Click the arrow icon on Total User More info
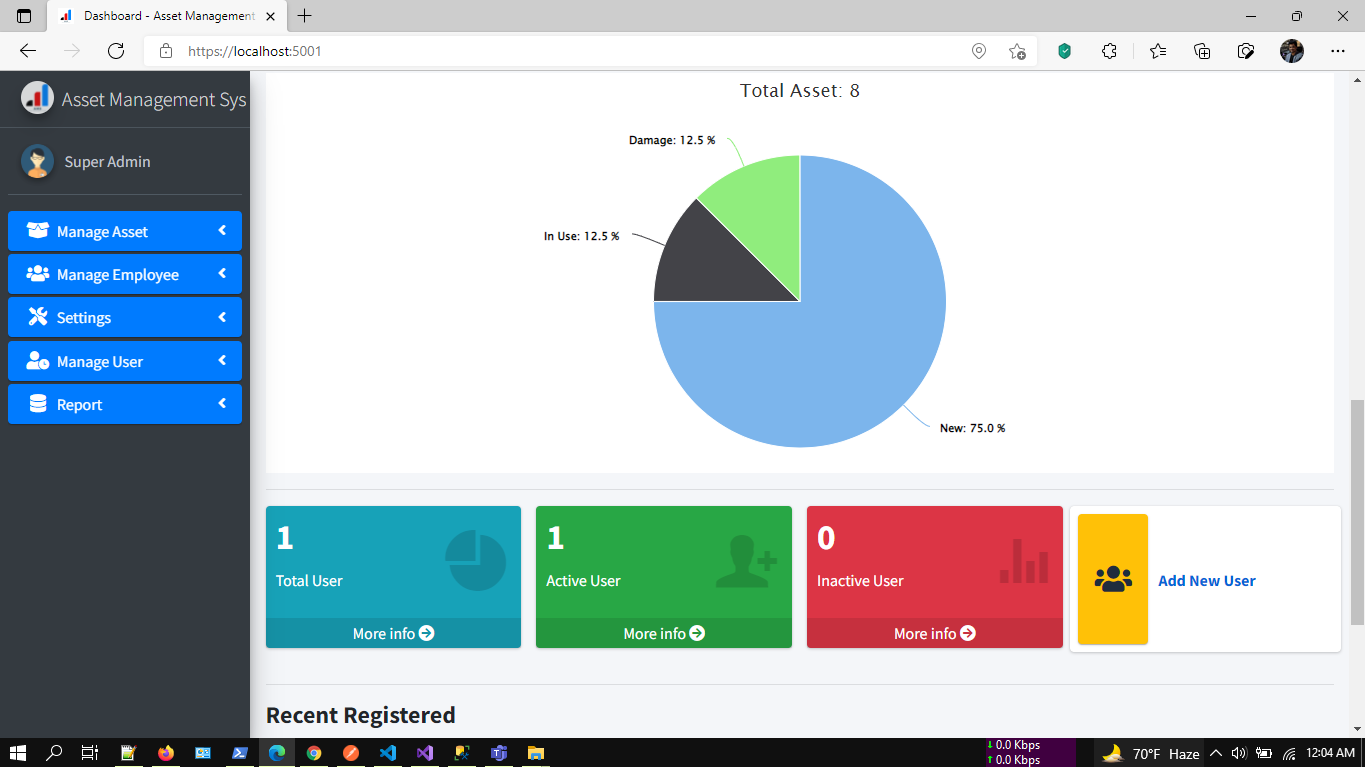 (427, 633)
